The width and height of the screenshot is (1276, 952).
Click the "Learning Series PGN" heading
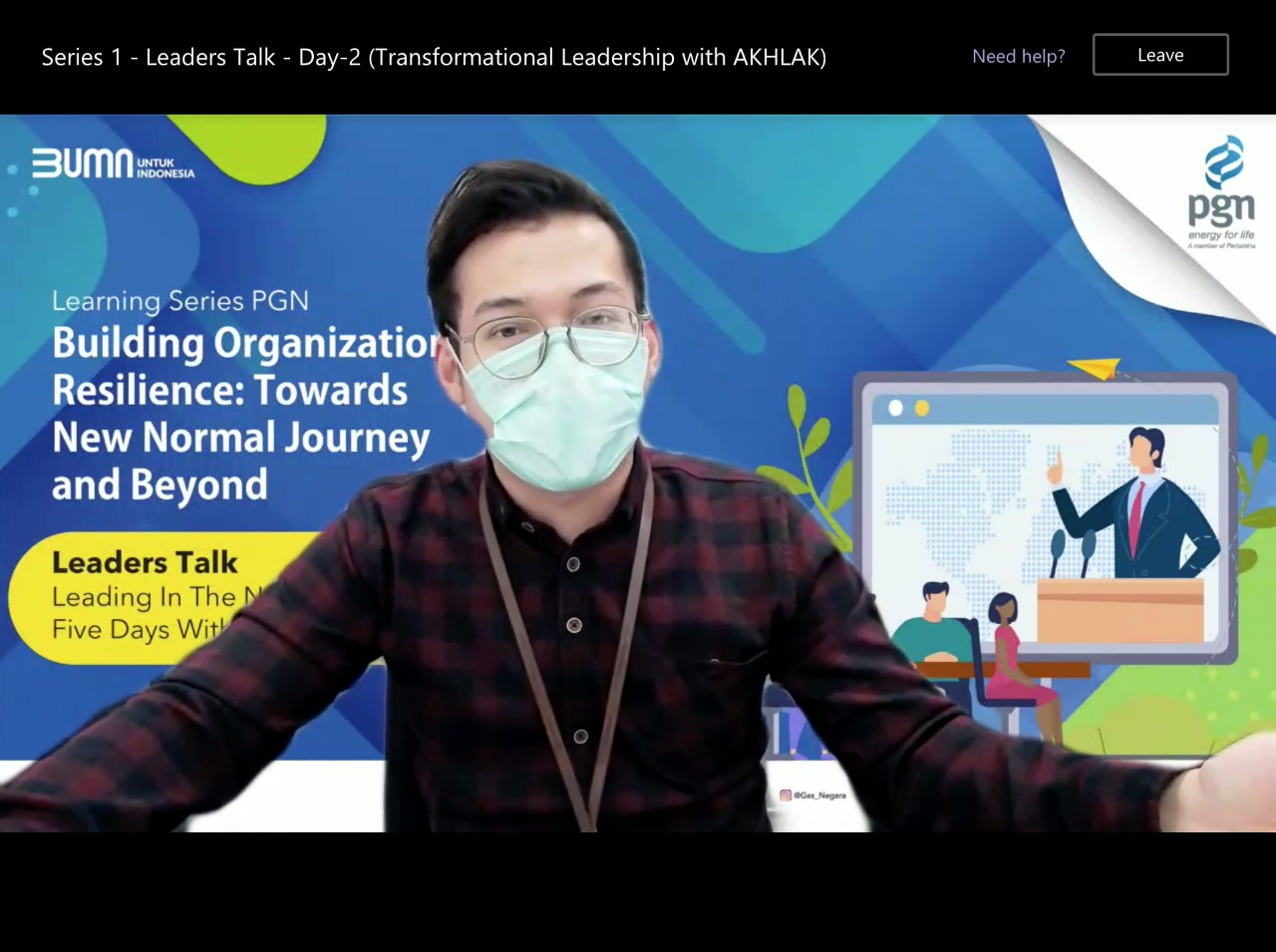[x=180, y=300]
